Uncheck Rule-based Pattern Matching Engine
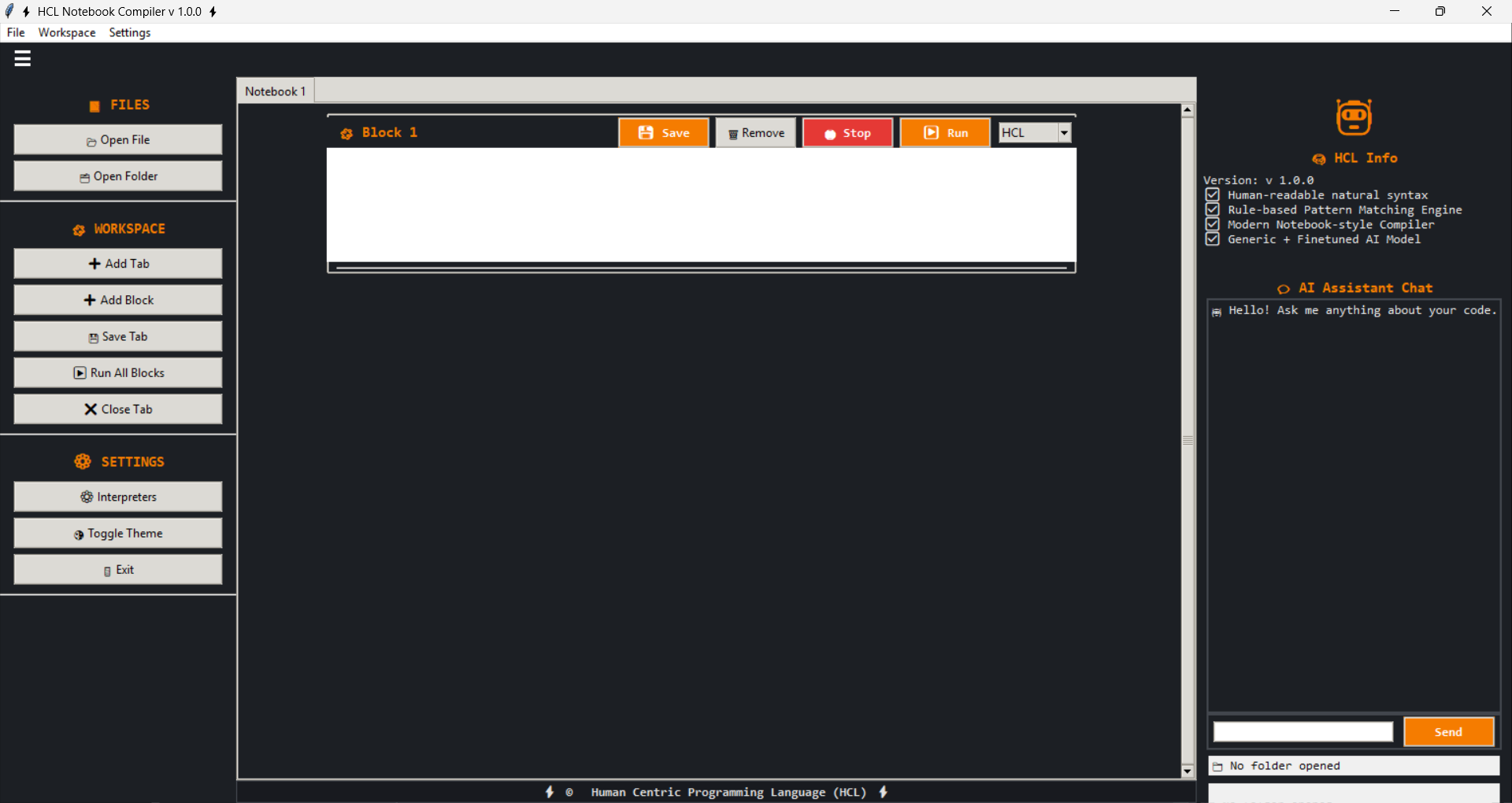 (x=1212, y=209)
